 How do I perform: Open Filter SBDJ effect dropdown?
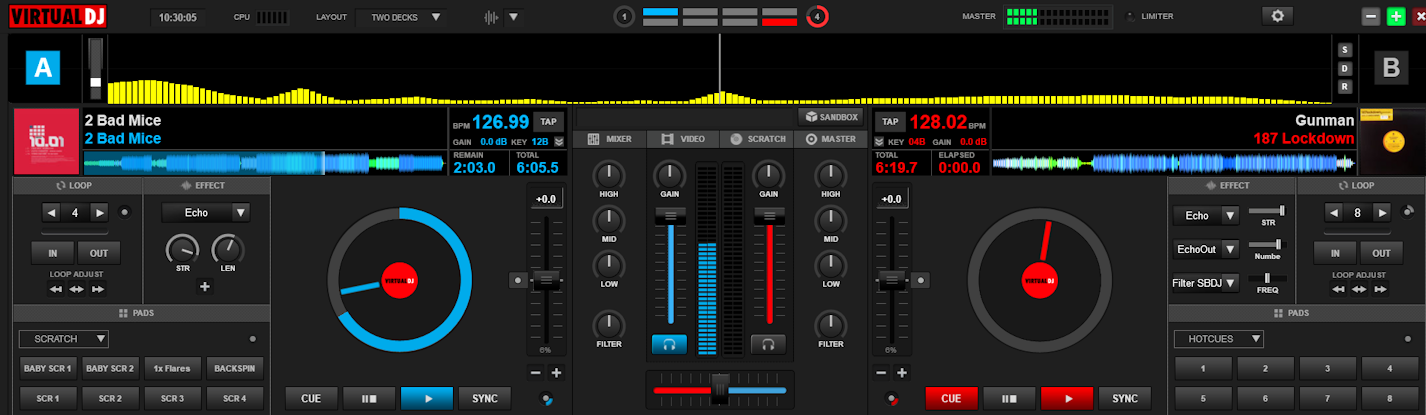pos(1206,283)
